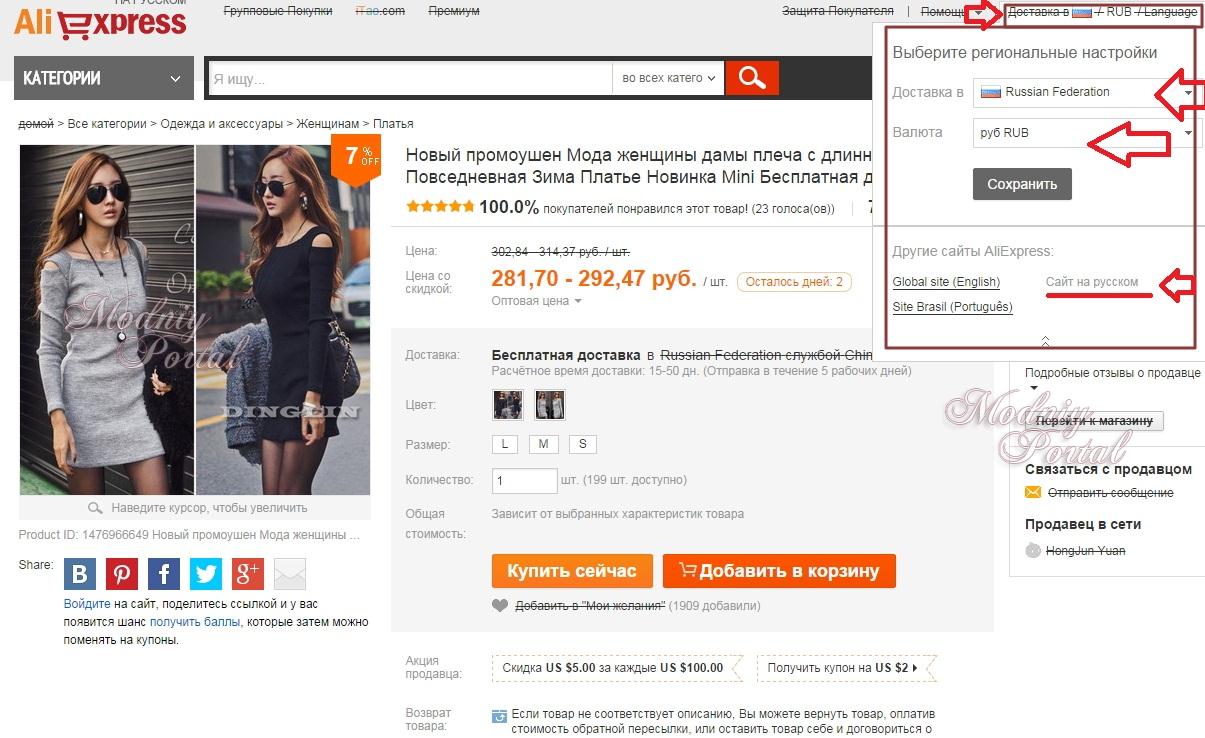
Task: Click the Осталось дней: 2 badge
Action: click(x=795, y=282)
